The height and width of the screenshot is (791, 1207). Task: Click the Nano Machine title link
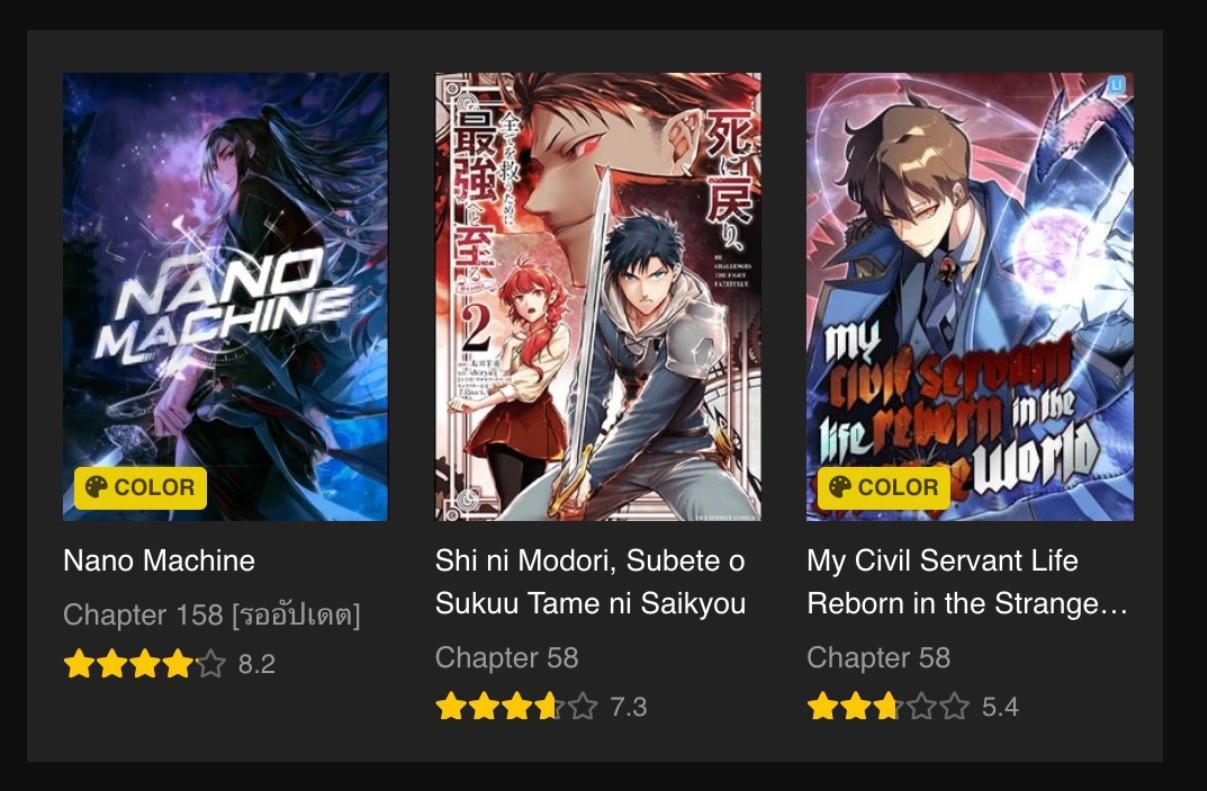[x=159, y=560]
